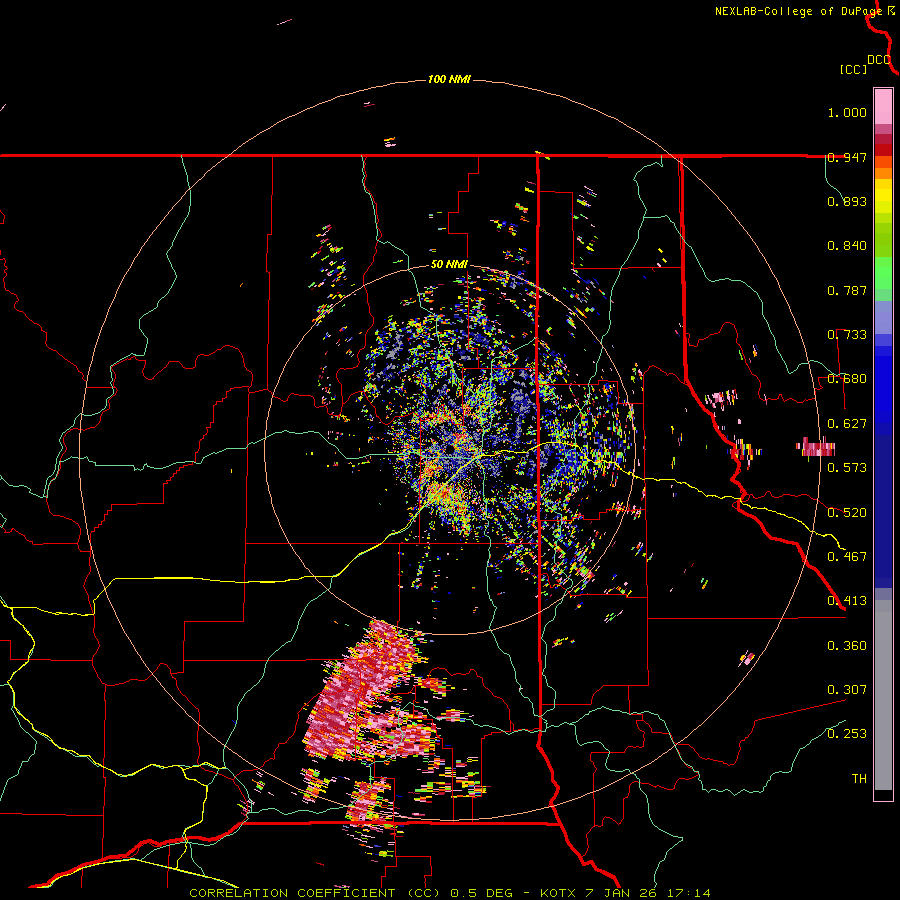
Task: Click the 0.360 legend value
Action: [x=847, y=646]
